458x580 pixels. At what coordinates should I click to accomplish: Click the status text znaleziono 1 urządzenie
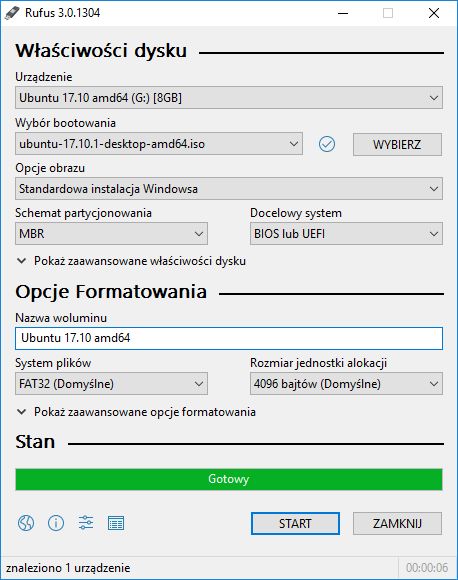point(68,568)
